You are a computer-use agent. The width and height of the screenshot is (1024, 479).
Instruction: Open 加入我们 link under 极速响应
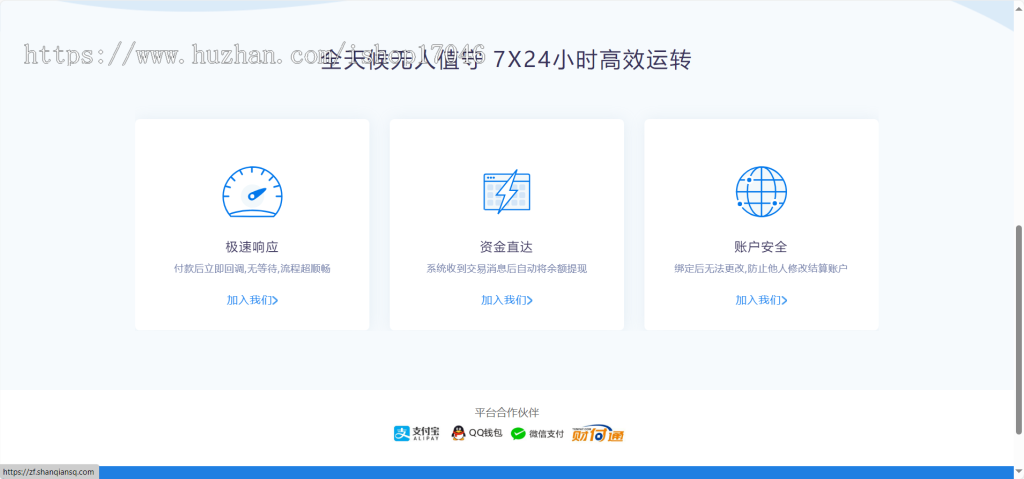[252, 300]
